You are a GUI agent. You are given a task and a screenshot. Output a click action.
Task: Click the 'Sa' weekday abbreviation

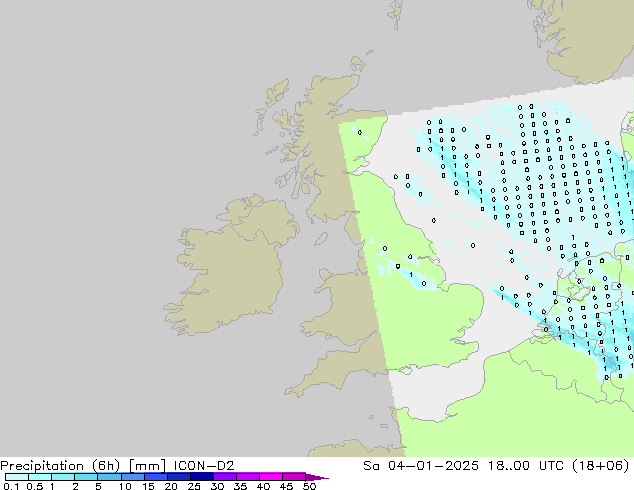[x=371, y=466]
